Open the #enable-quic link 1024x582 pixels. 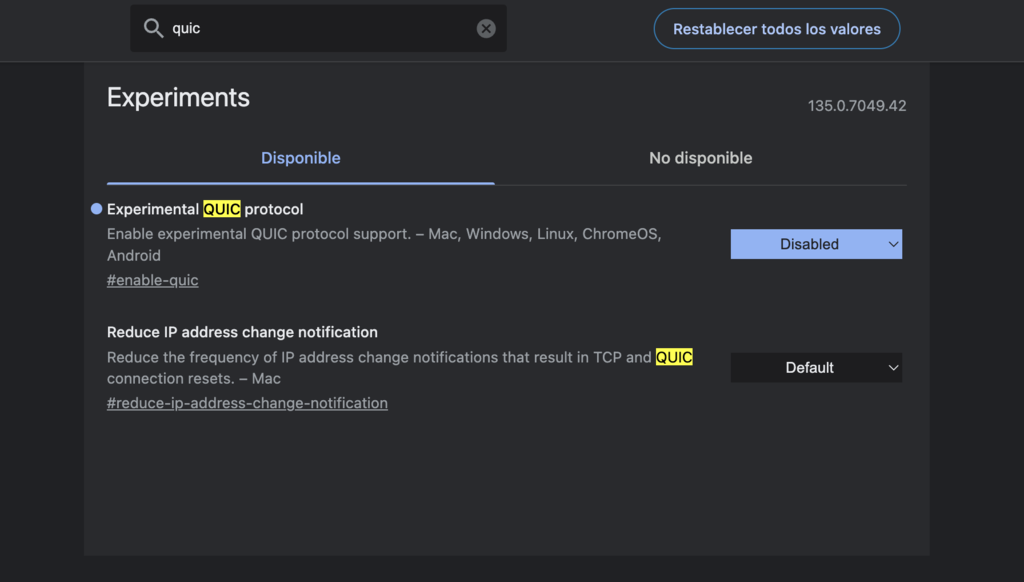(x=152, y=280)
